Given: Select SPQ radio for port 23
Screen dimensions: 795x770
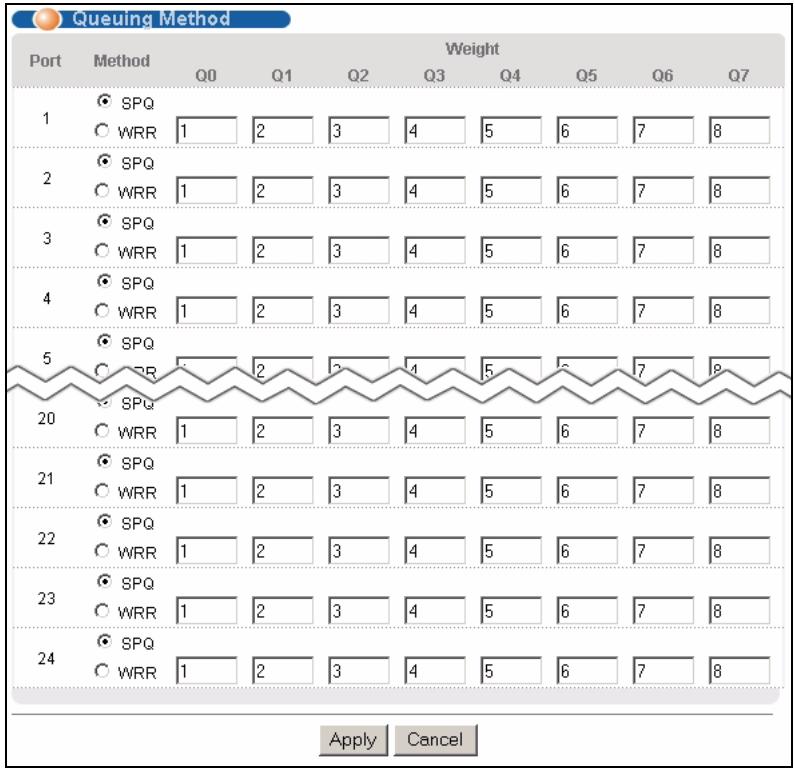Looking at the screenshot, I should point(104,581).
